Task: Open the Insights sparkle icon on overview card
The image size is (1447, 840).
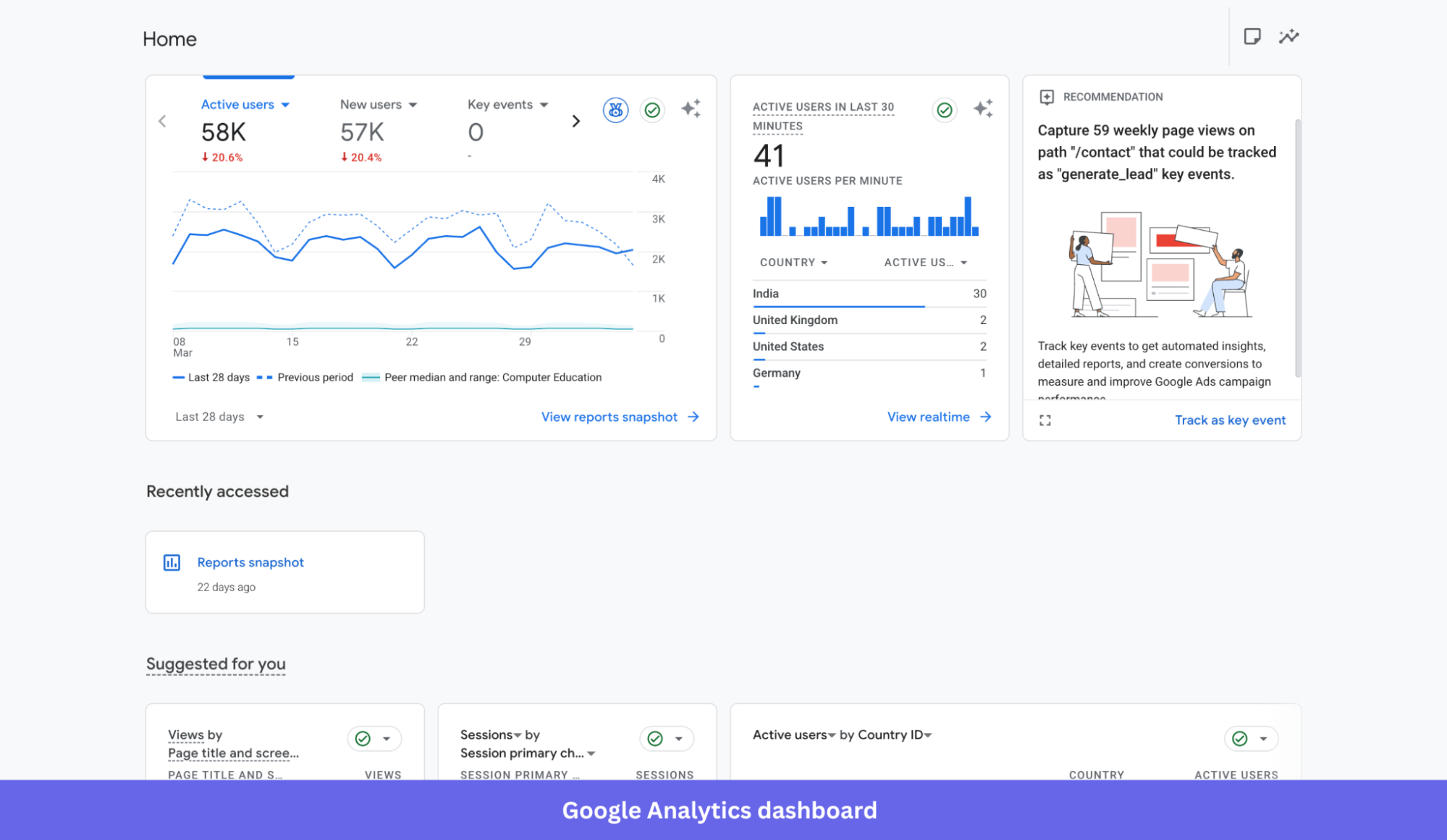Action: point(691,109)
